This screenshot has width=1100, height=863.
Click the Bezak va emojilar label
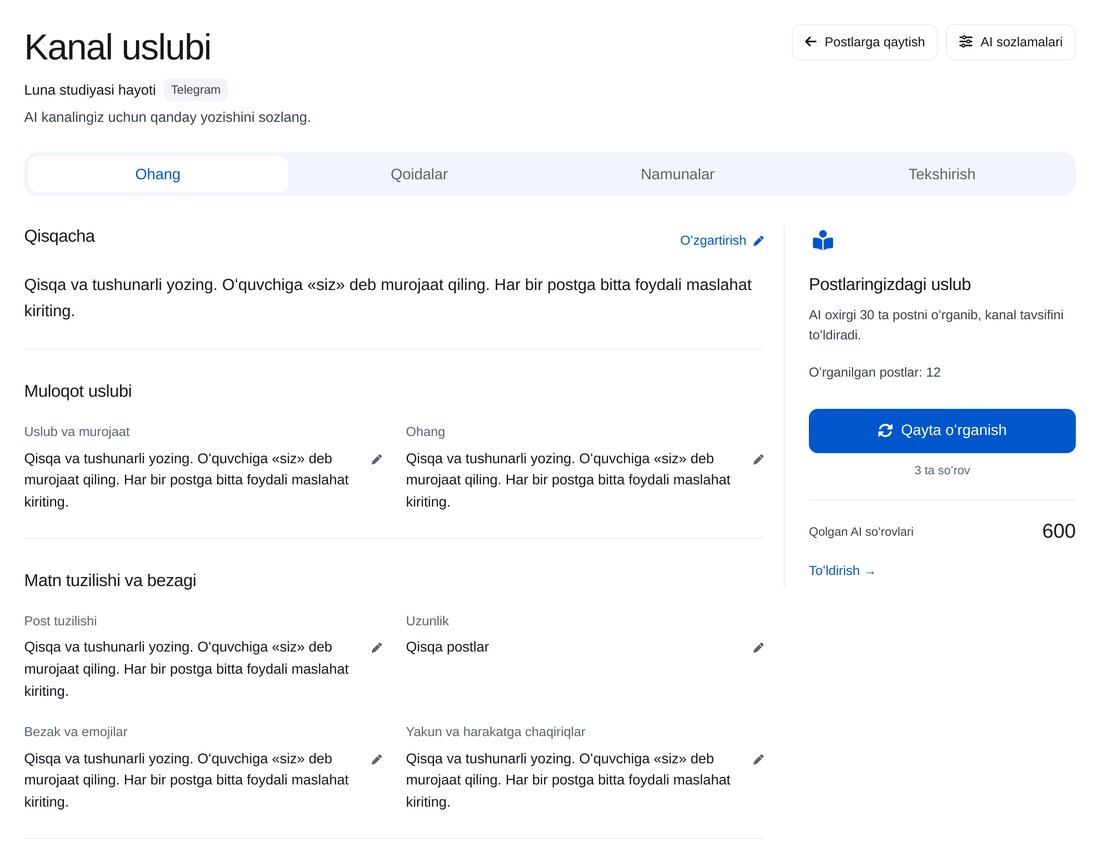[x=76, y=732]
